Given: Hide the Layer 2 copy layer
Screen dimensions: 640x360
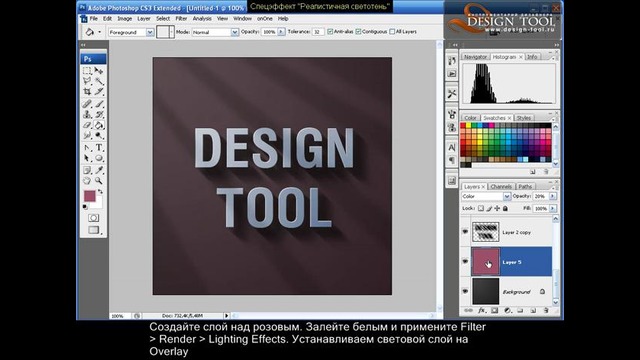Looking at the screenshot, I should pos(465,232).
